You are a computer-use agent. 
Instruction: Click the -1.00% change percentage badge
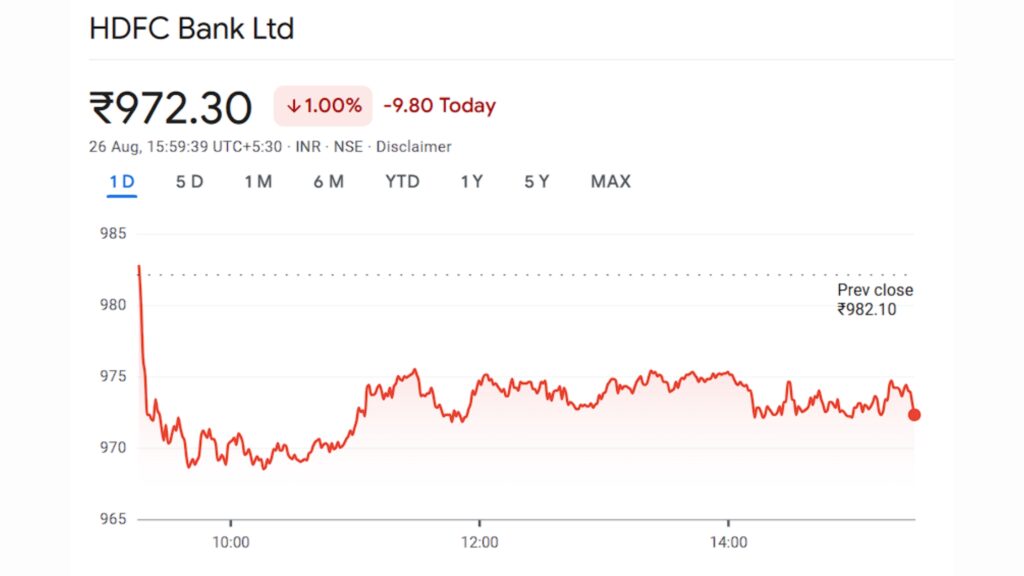click(322, 105)
